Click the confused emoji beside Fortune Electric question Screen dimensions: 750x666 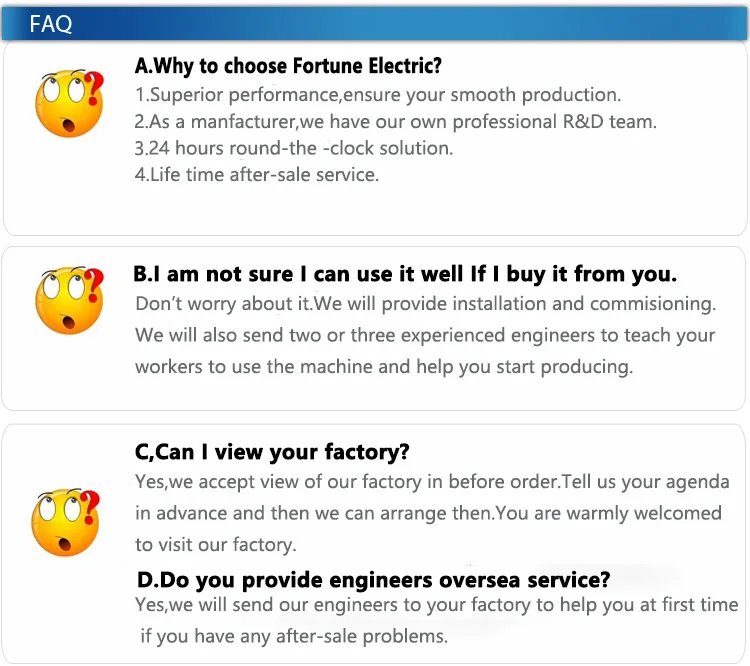click(x=69, y=103)
